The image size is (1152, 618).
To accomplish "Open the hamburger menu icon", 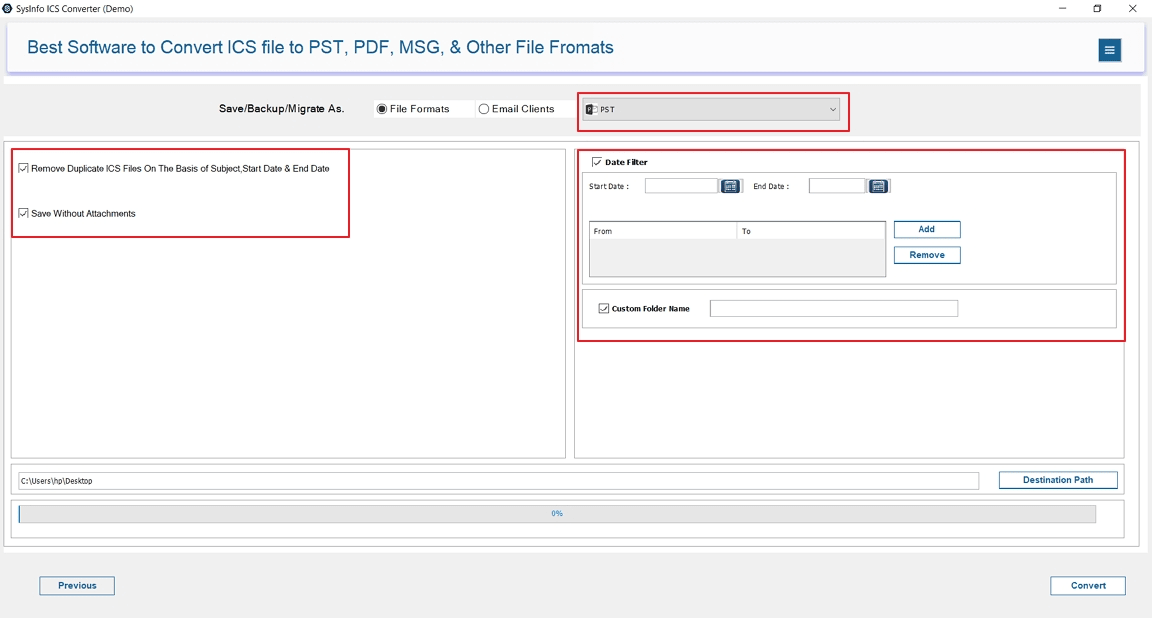I will [1109, 50].
